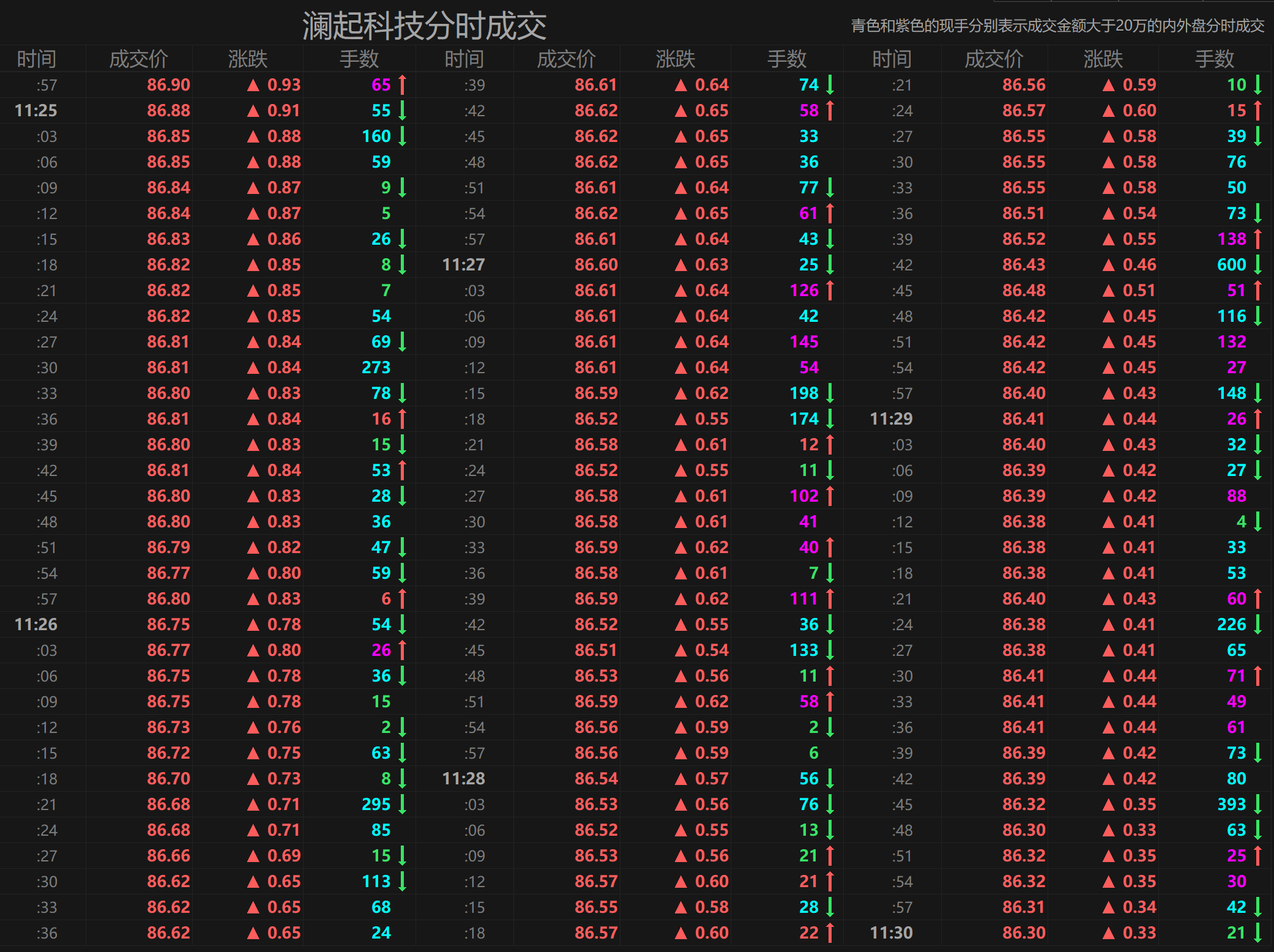Click the trade price 86.66
Image resolution: width=1274 pixels, height=952 pixels.
pyautogui.click(x=168, y=856)
